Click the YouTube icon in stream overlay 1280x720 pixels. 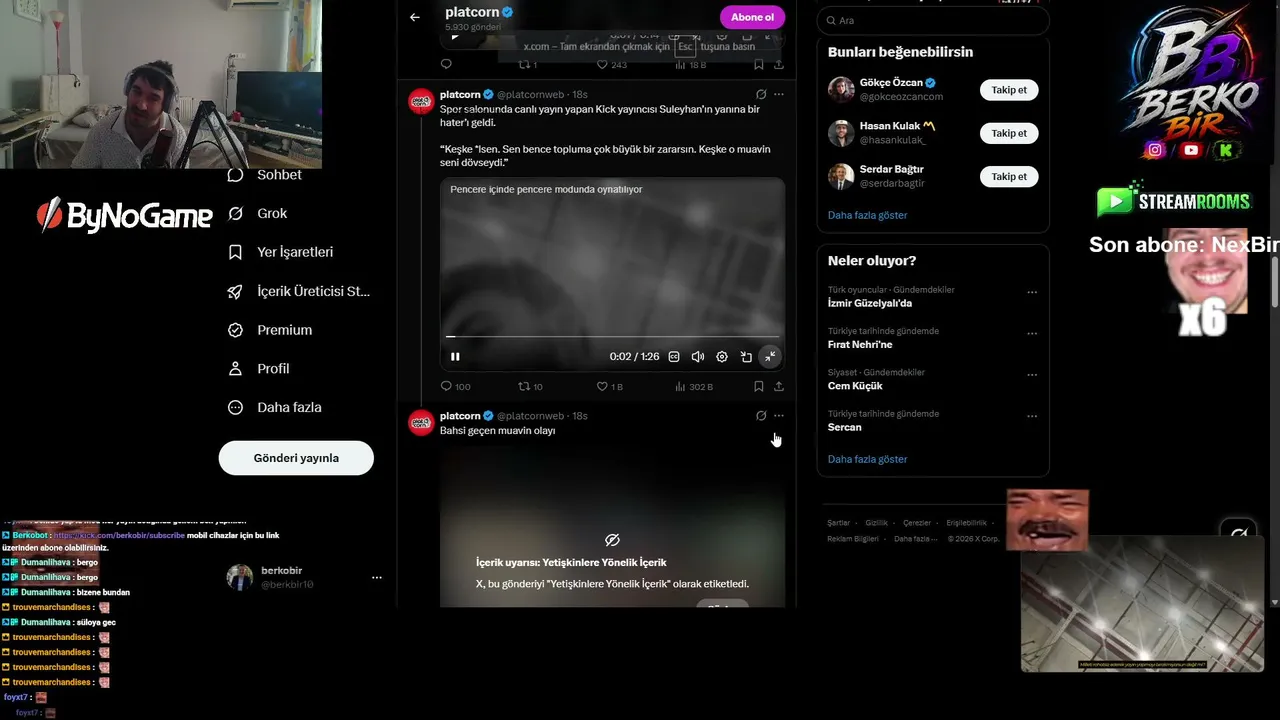1190,150
